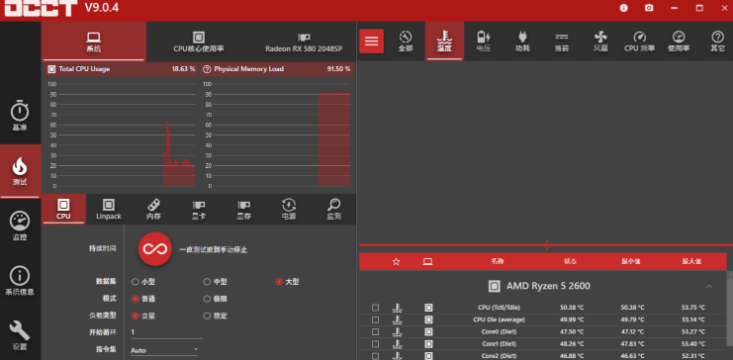Show the current sensors category next to 功耗

pyautogui.click(x=561, y=41)
